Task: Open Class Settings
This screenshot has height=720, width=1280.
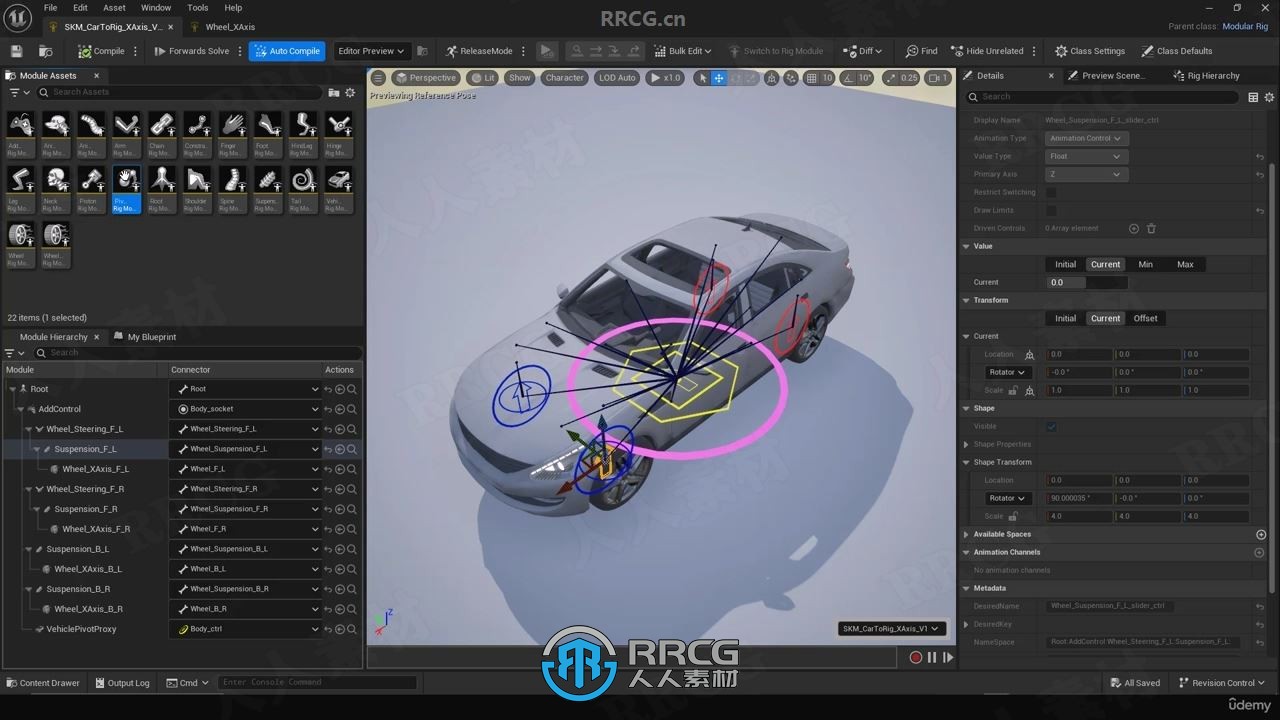Action: (1090, 51)
